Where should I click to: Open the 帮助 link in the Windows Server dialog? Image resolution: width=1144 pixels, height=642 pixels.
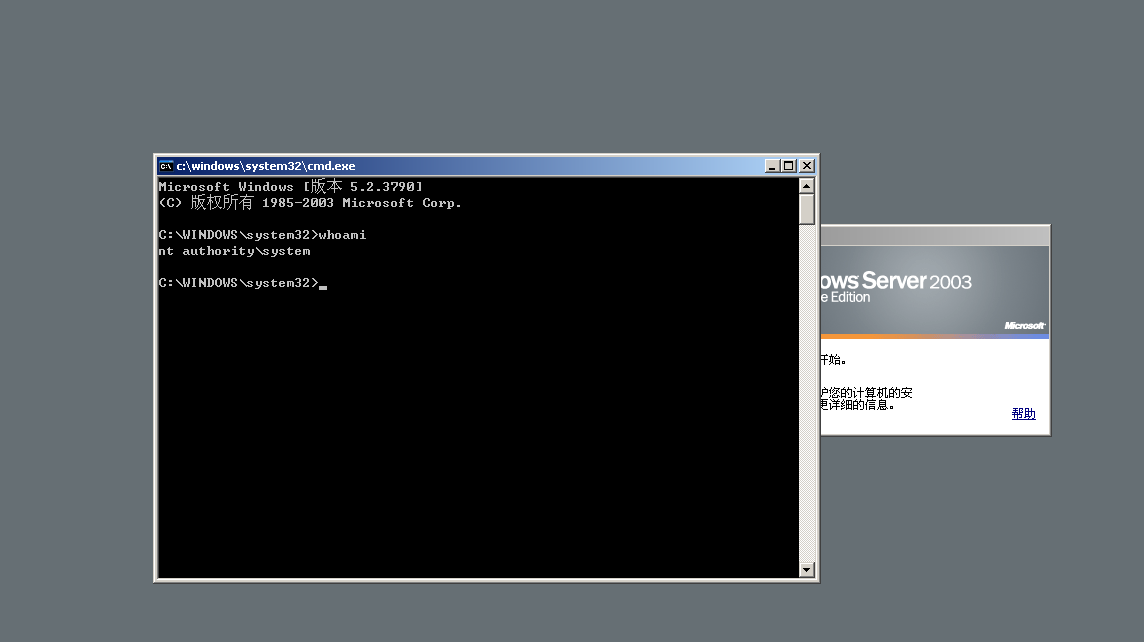click(1024, 414)
